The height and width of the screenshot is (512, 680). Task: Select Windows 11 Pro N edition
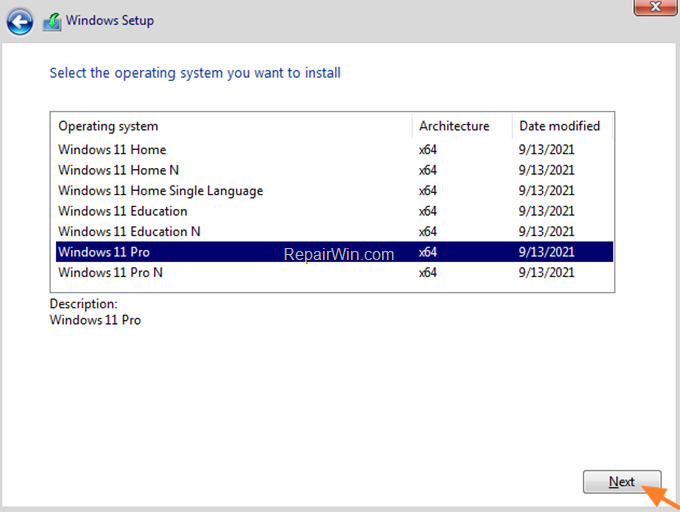pyautogui.click(x=334, y=272)
